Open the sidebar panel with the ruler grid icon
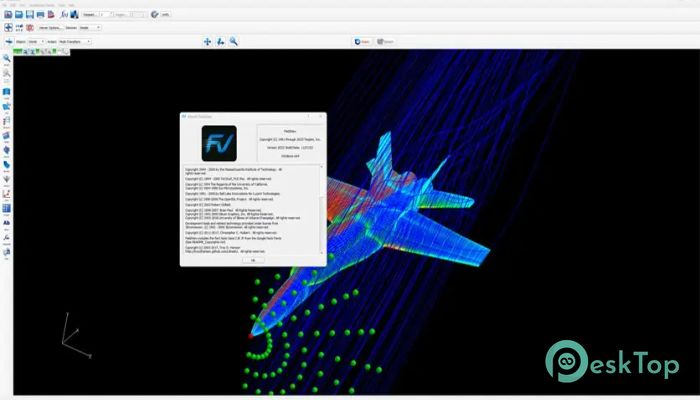Image resolution: width=700 pixels, height=400 pixels. pos(6,121)
